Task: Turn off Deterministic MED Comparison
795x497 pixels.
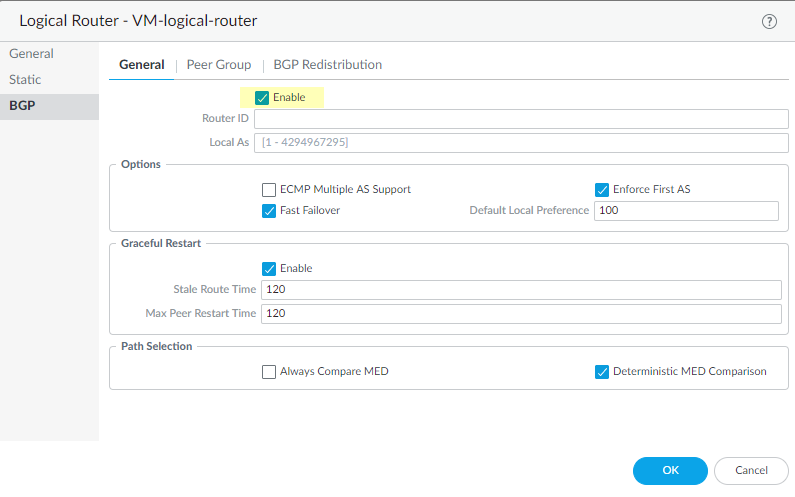Action: (x=602, y=372)
